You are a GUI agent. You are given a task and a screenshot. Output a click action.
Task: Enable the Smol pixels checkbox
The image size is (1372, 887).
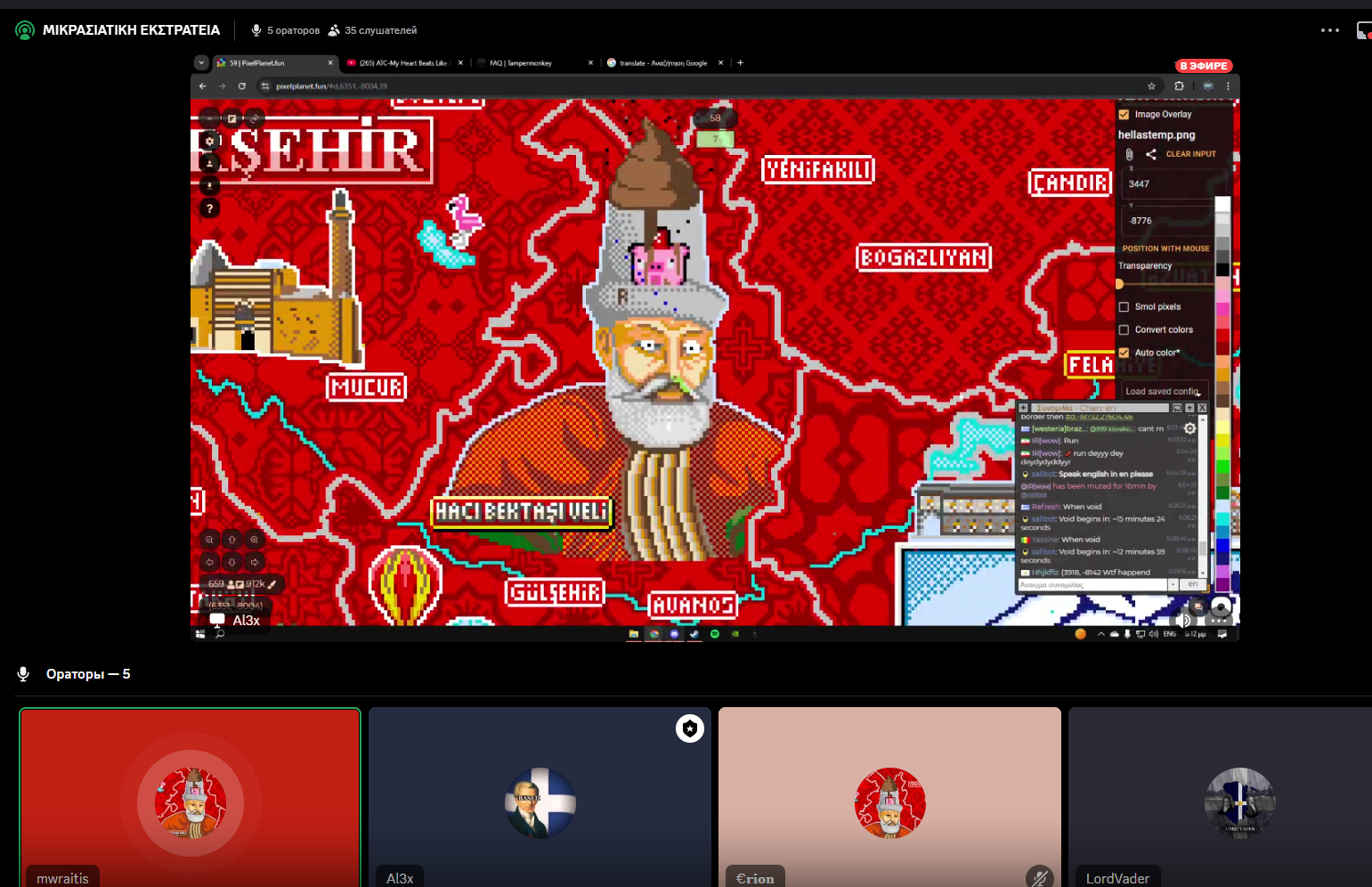[1124, 307]
